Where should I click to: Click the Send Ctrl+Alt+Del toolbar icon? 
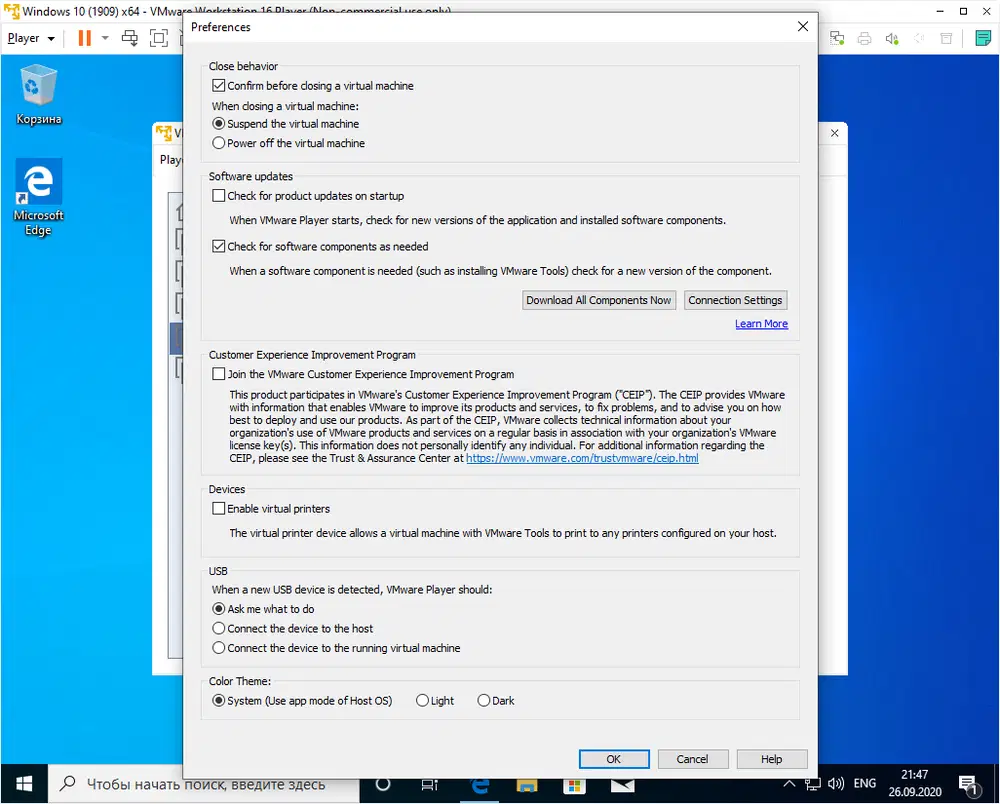tap(129, 38)
